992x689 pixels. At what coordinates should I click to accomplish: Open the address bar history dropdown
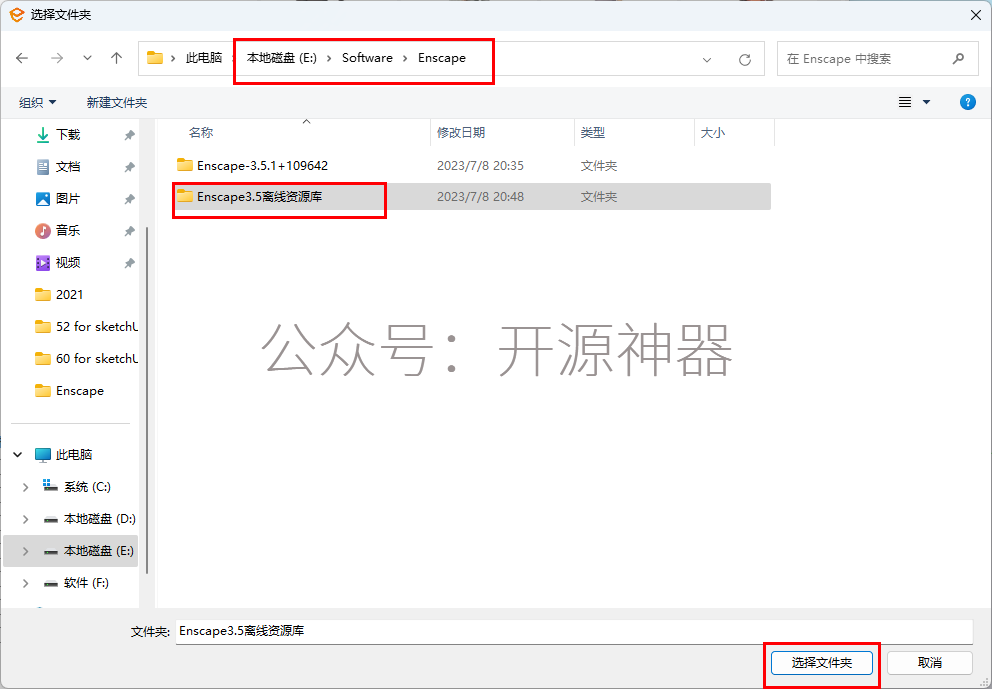pos(707,59)
